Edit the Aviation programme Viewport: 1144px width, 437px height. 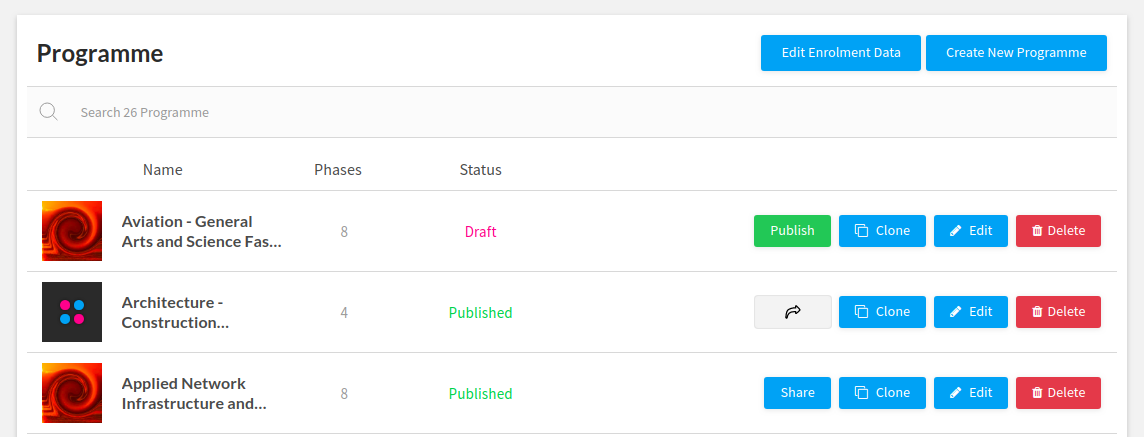(x=970, y=231)
